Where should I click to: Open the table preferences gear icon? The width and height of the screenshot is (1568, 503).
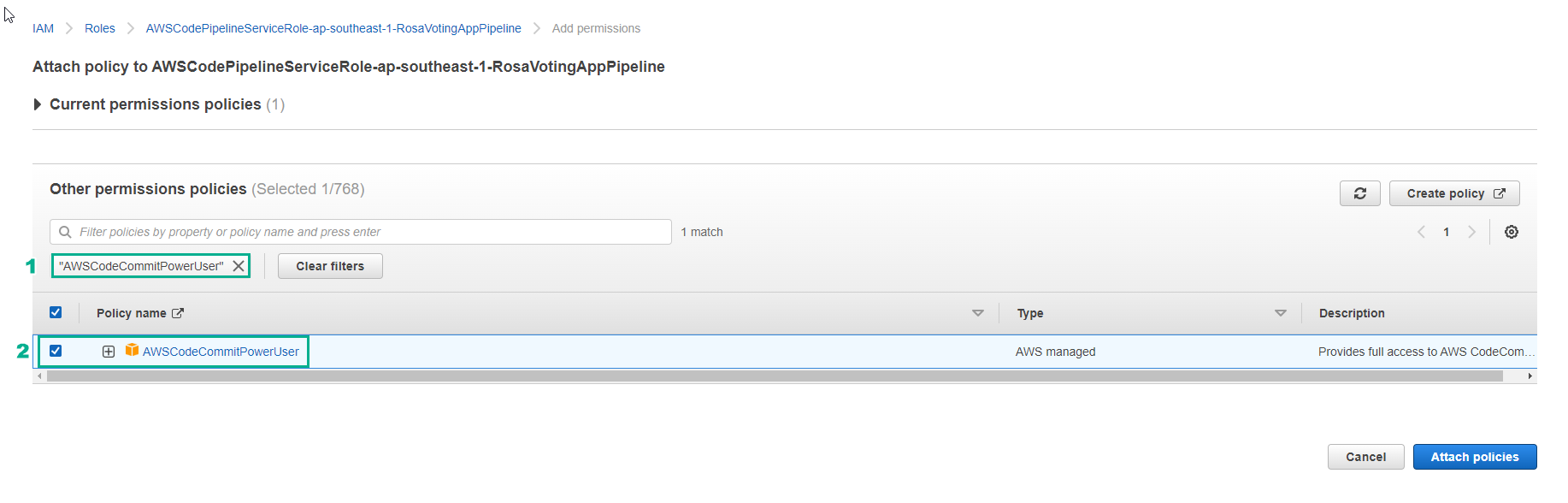[x=1511, y=232]
